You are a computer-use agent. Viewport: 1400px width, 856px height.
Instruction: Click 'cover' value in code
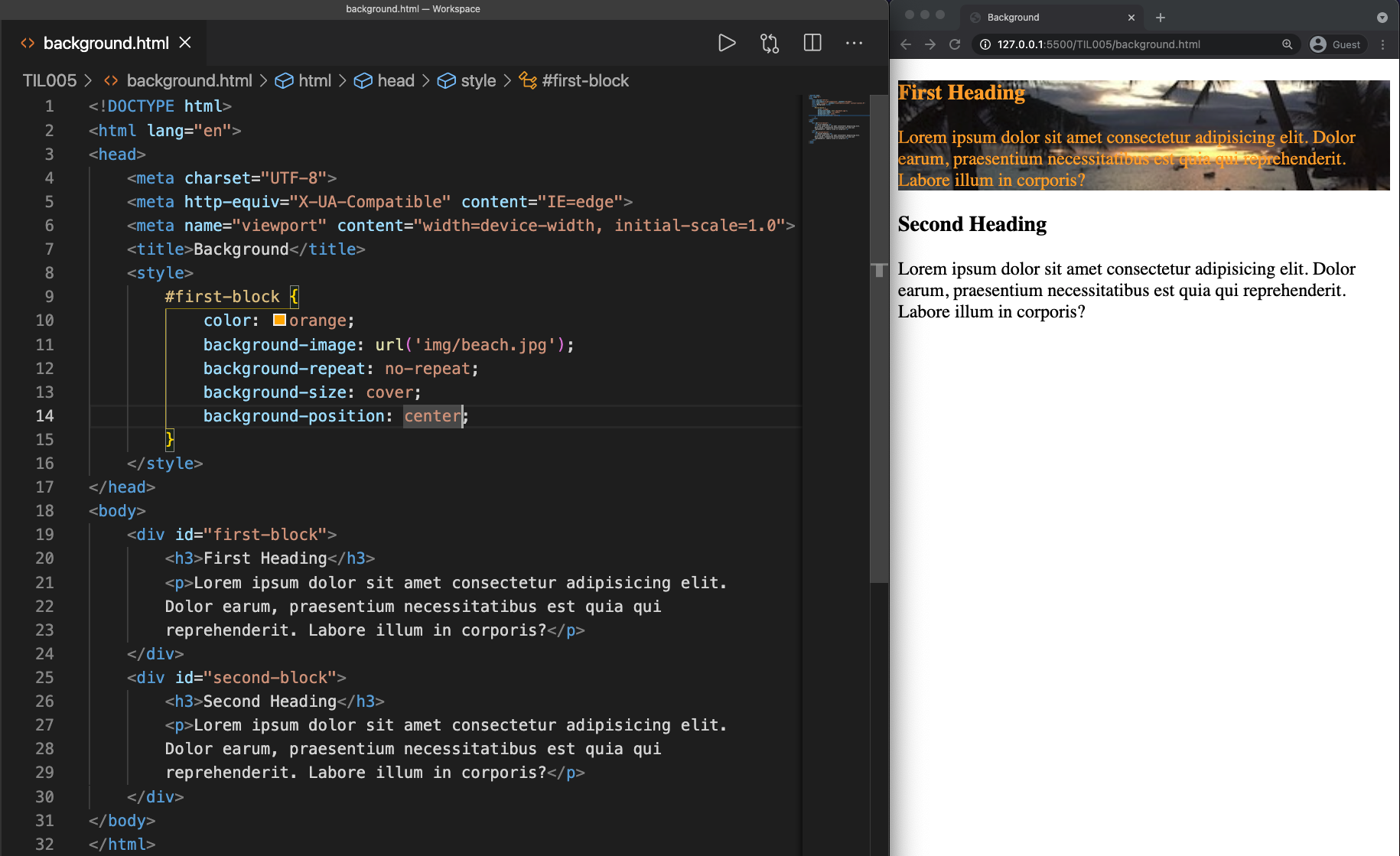pos(389,392)
